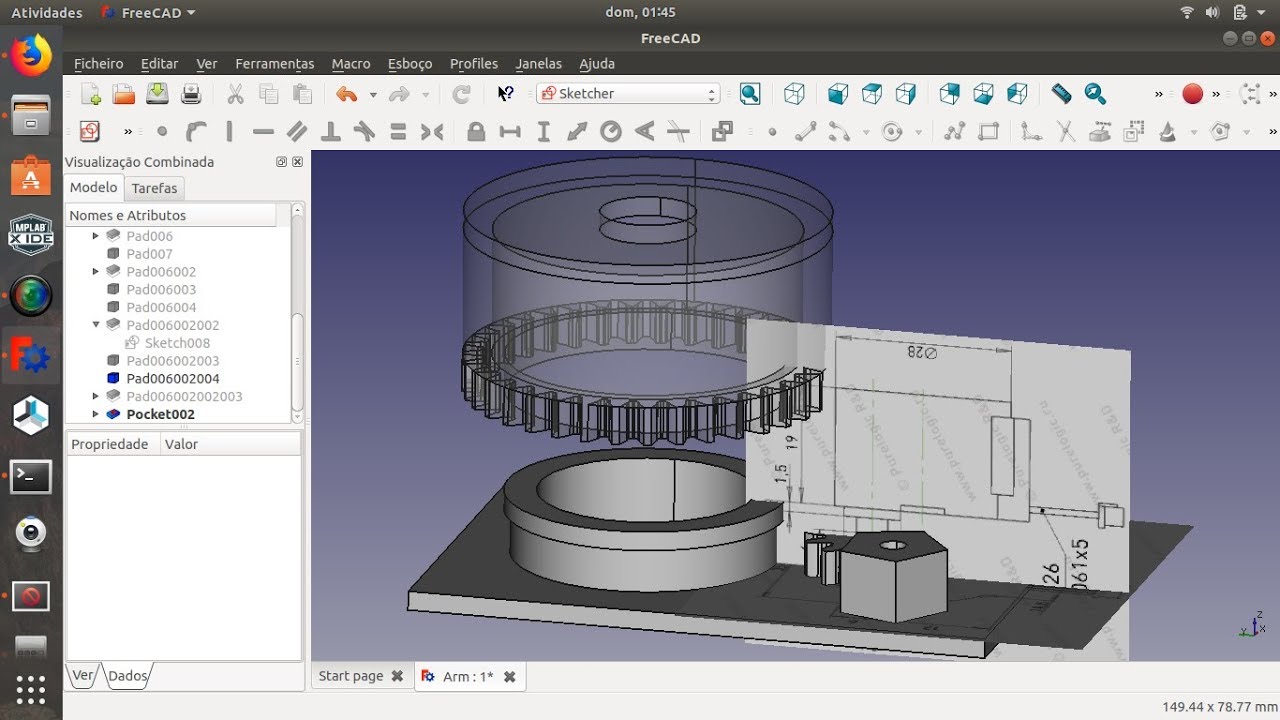Click the Measure distance ruler icon
The image size is (1280, 720).
point(1061,94)
